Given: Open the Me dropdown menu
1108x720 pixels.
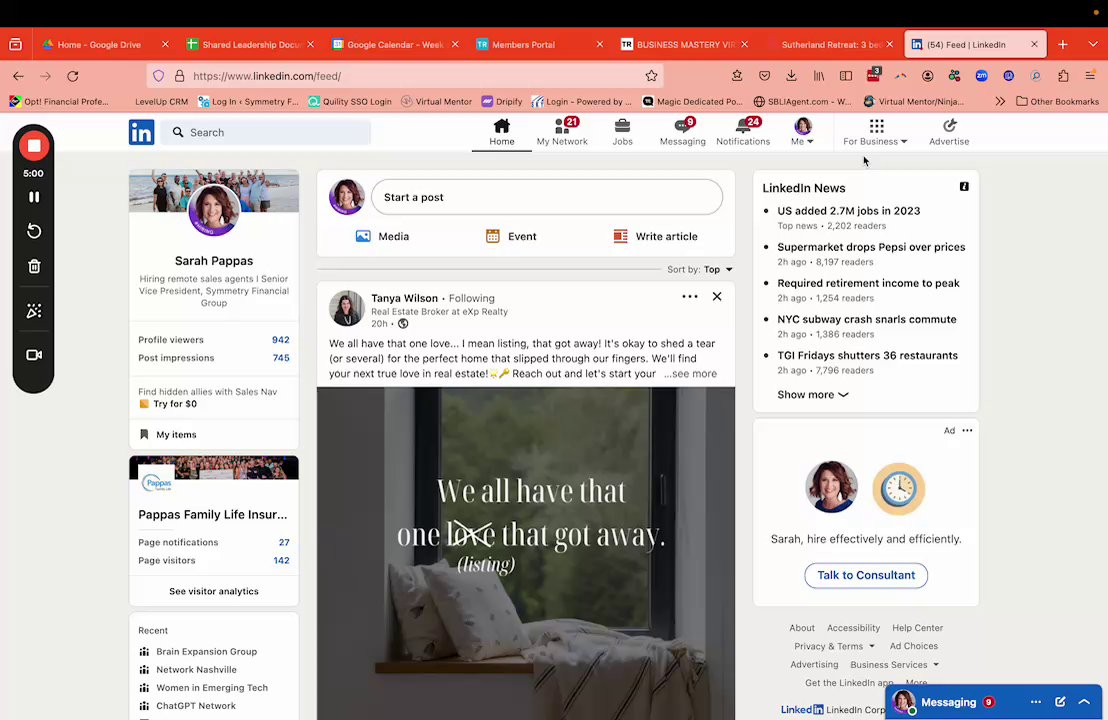Looking at the screenshot, I should tap(802, 132).
